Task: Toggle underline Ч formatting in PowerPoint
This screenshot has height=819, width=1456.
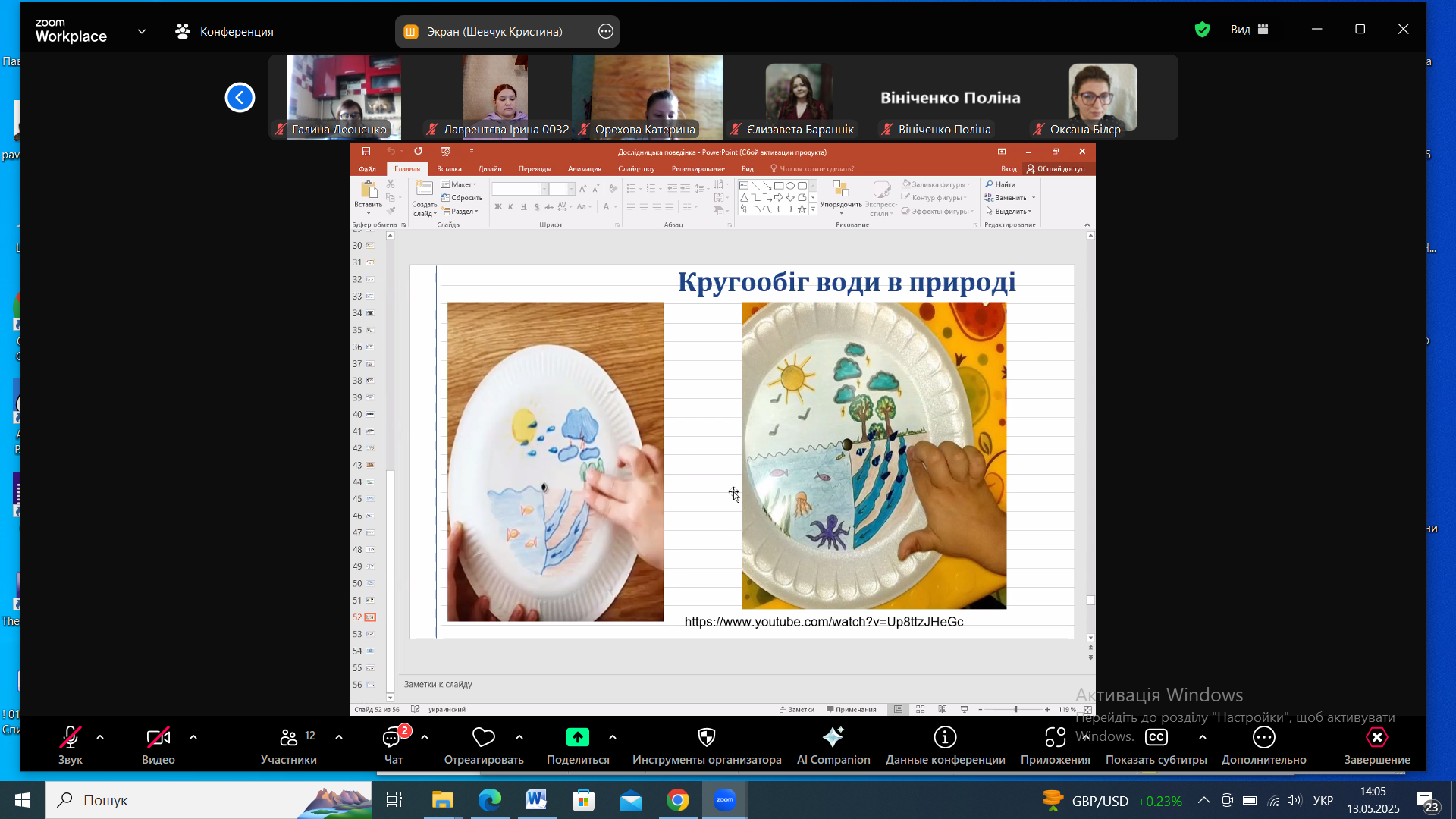Action: click(523, 206)
